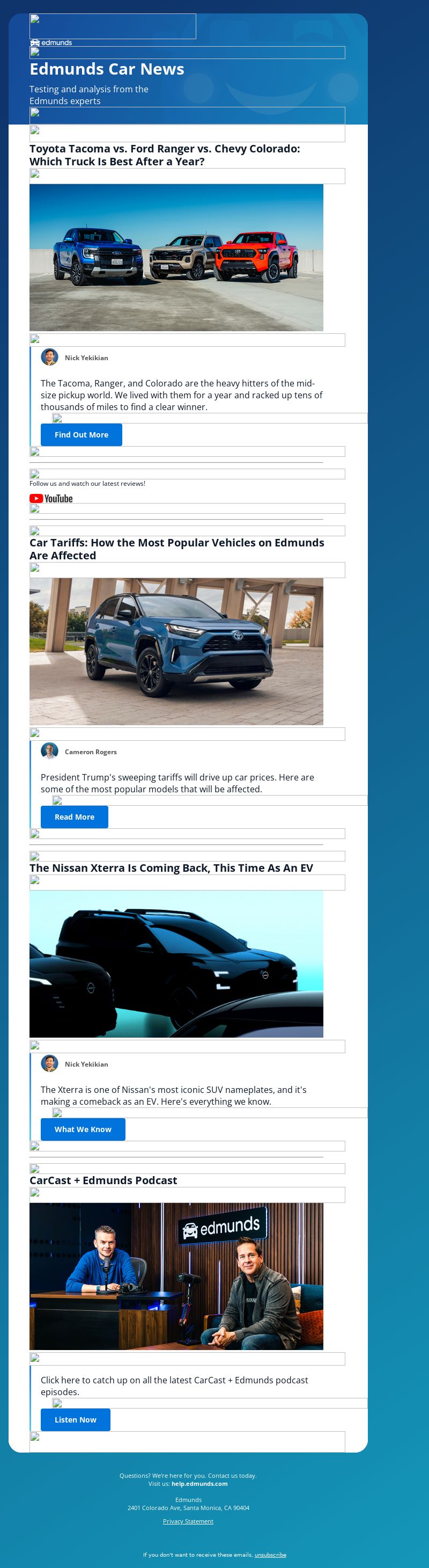Screen dimensions: 429x1568
Task: Click the unsubscribe link
Action: (270, 1555)
